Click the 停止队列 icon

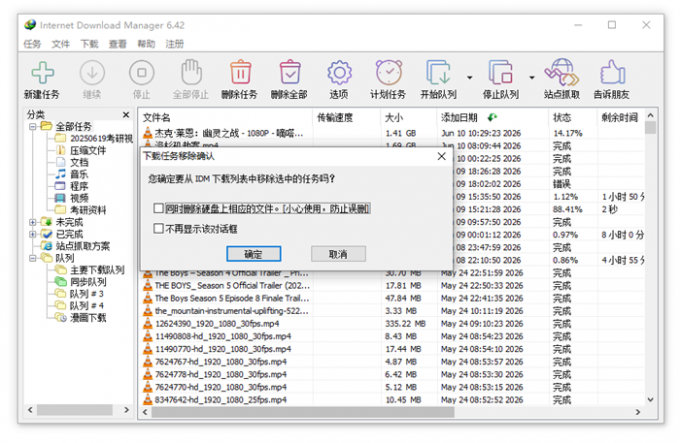501,72
